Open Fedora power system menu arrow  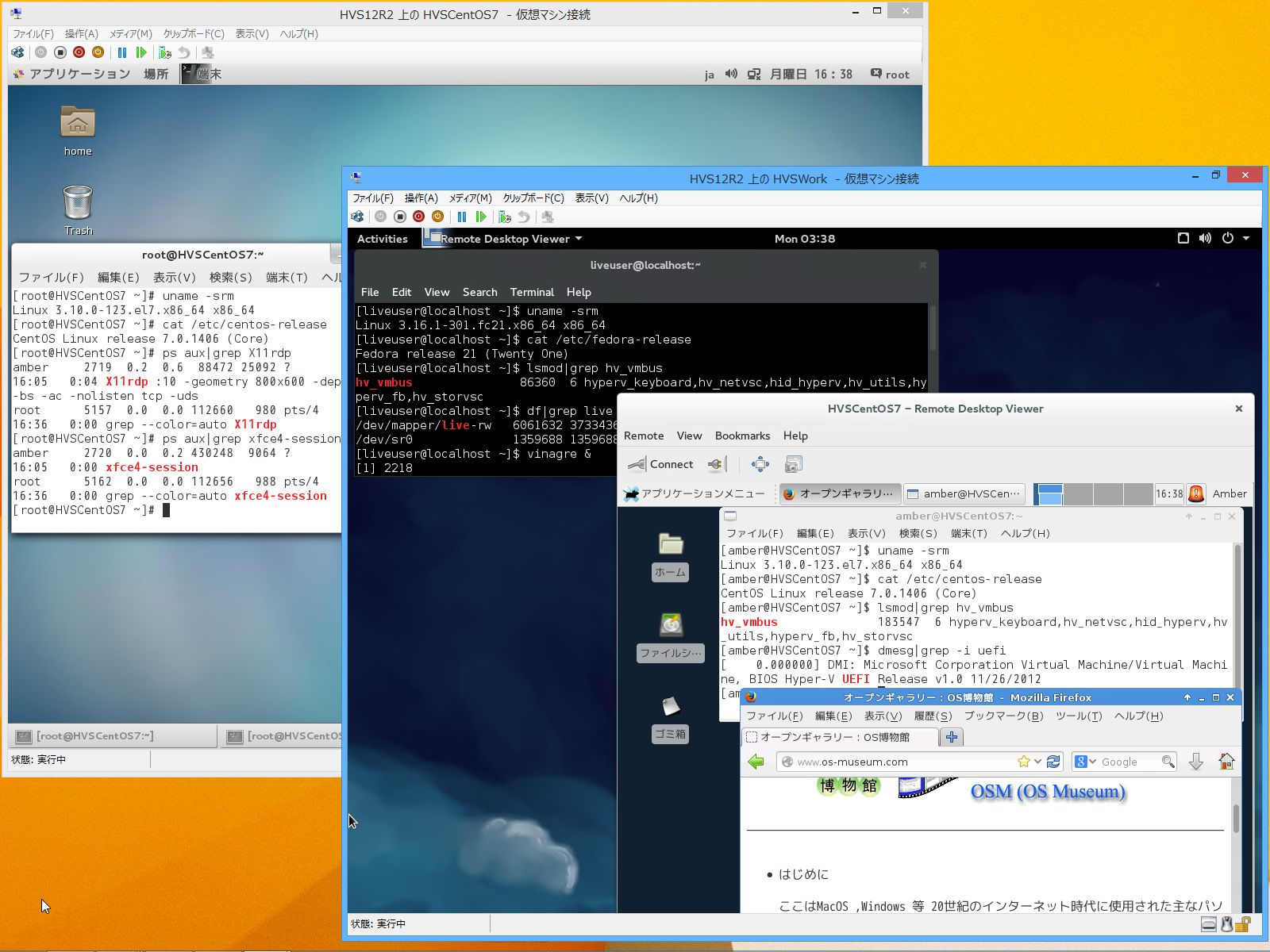[x=1246, y=238]
